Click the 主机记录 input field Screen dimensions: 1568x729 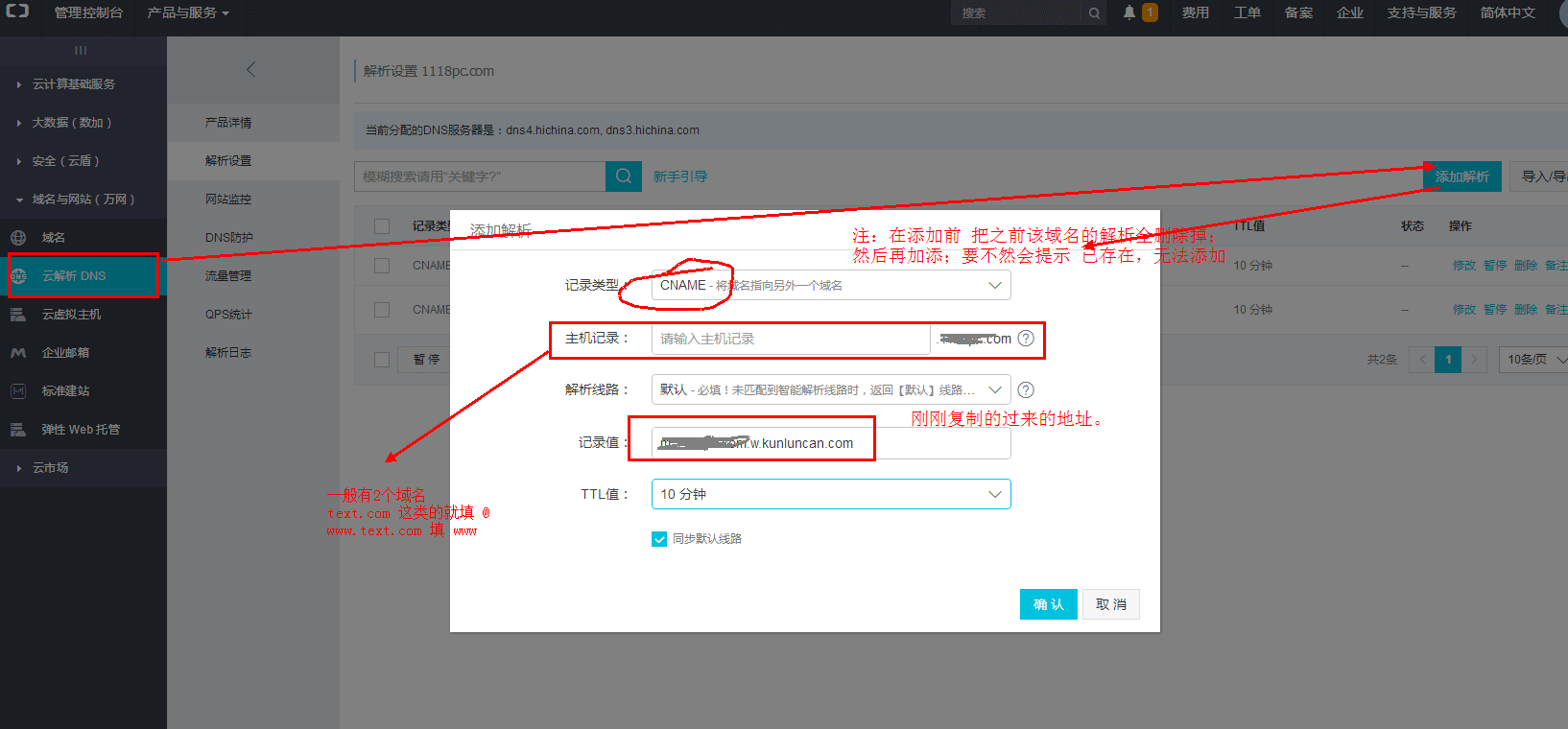coord(790,339)
